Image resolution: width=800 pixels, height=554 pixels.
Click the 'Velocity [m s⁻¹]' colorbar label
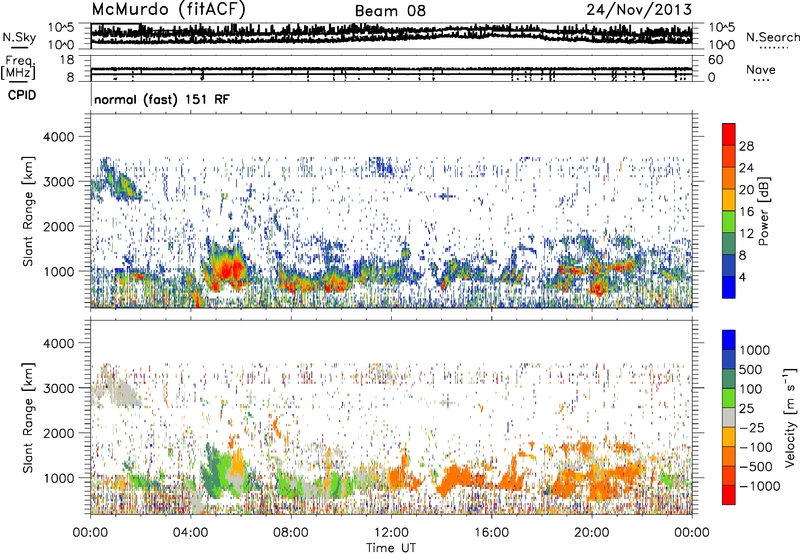pyautogui.click(x=790, y=417)
